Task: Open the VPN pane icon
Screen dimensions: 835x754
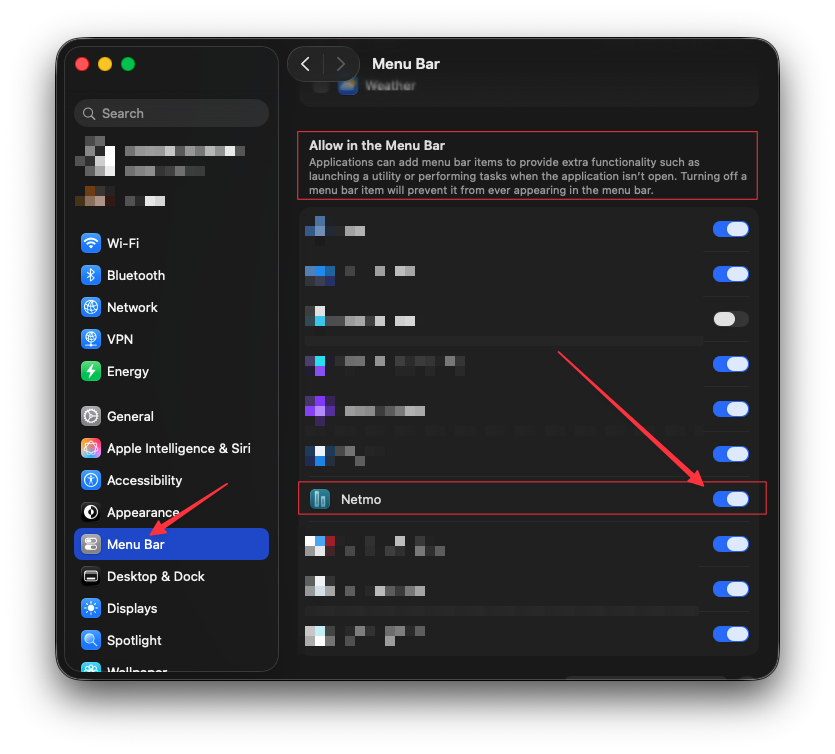Action: click(x=91, y=339)
